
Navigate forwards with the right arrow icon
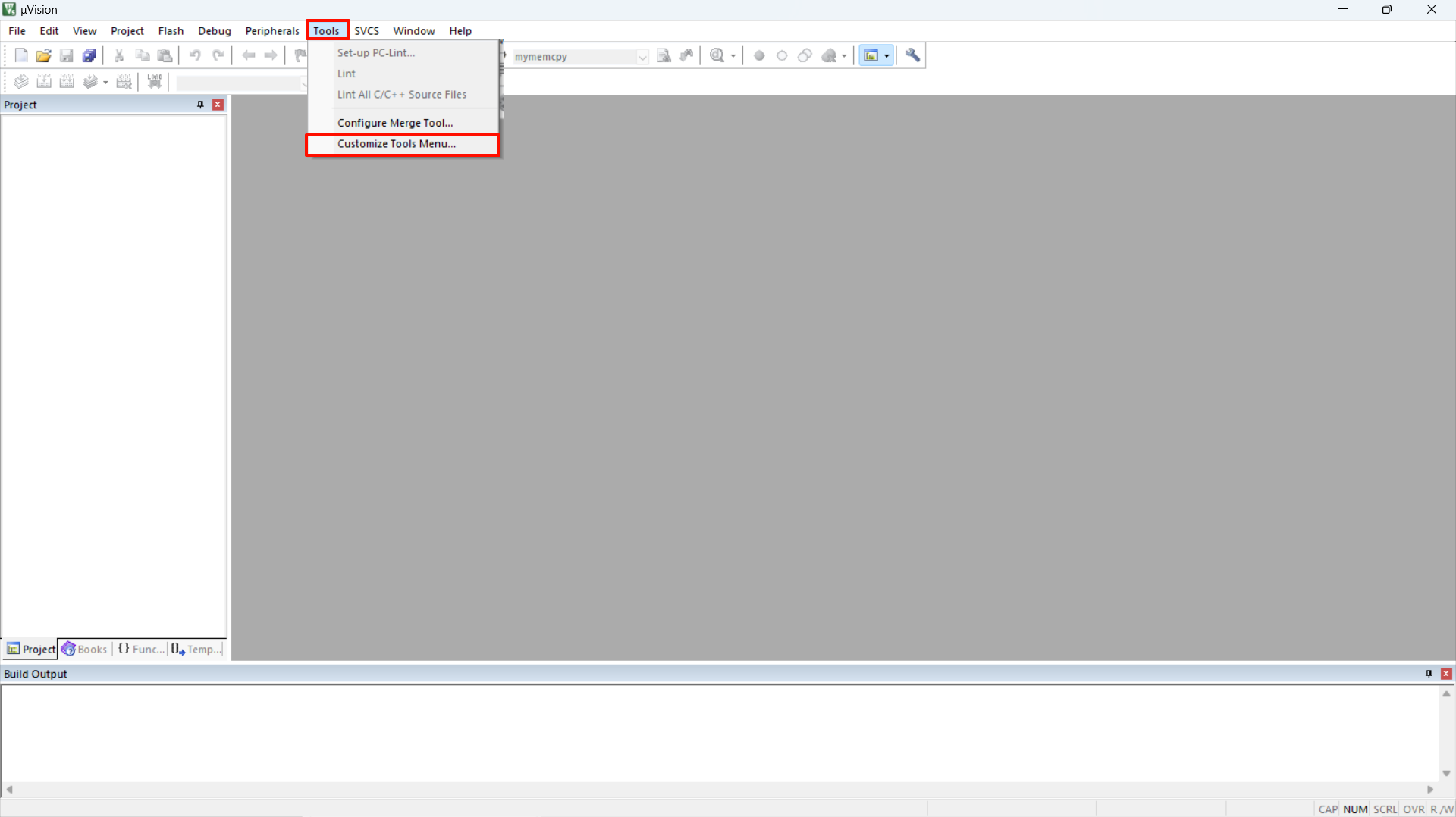[271, 55]
